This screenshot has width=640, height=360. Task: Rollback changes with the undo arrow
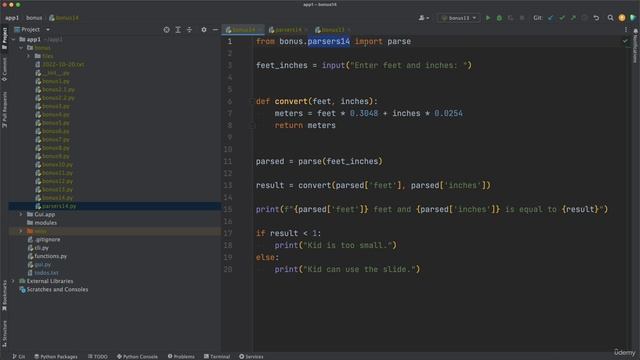(596, 18)
